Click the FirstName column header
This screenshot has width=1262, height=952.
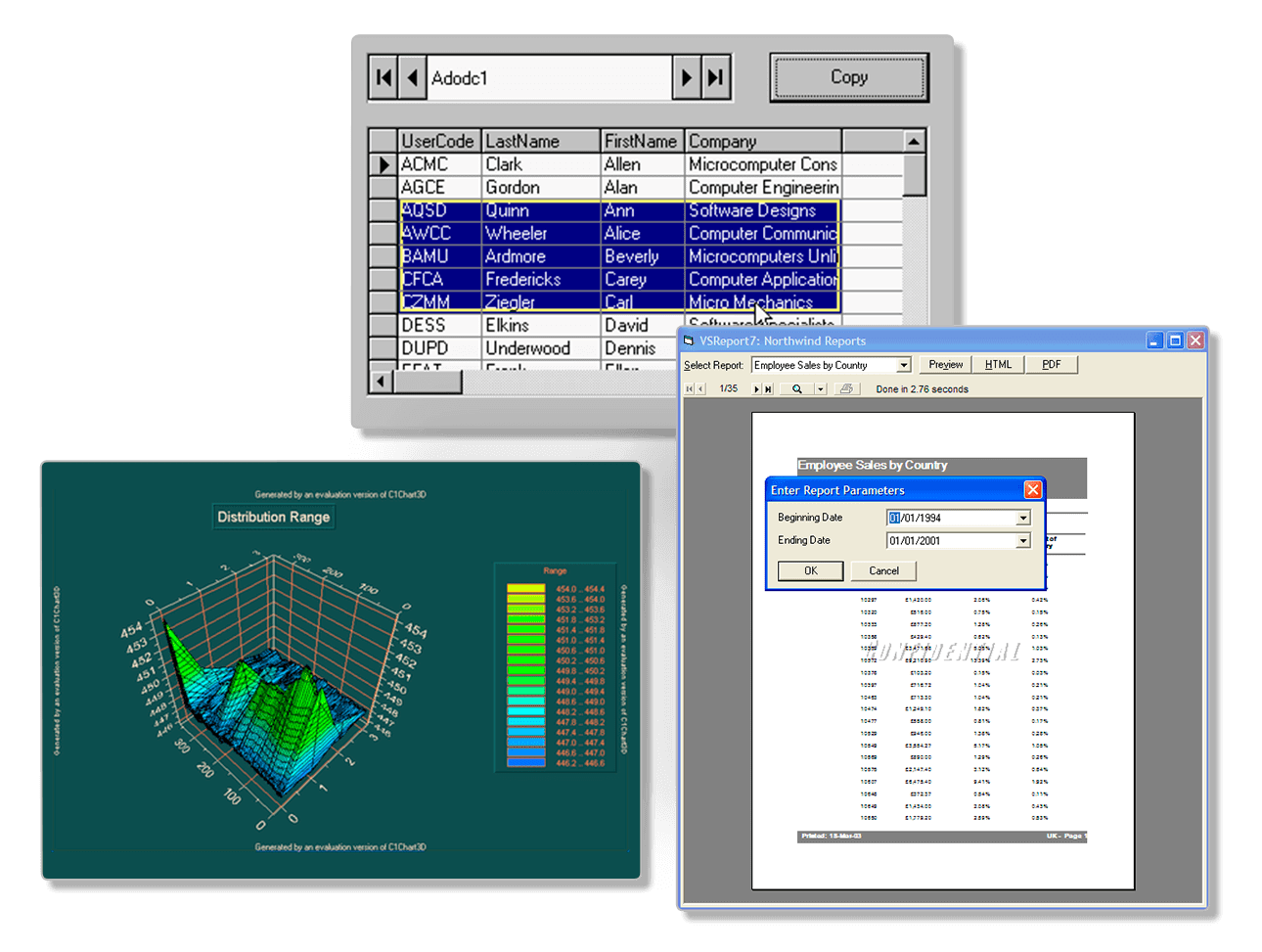click(643, 141)
